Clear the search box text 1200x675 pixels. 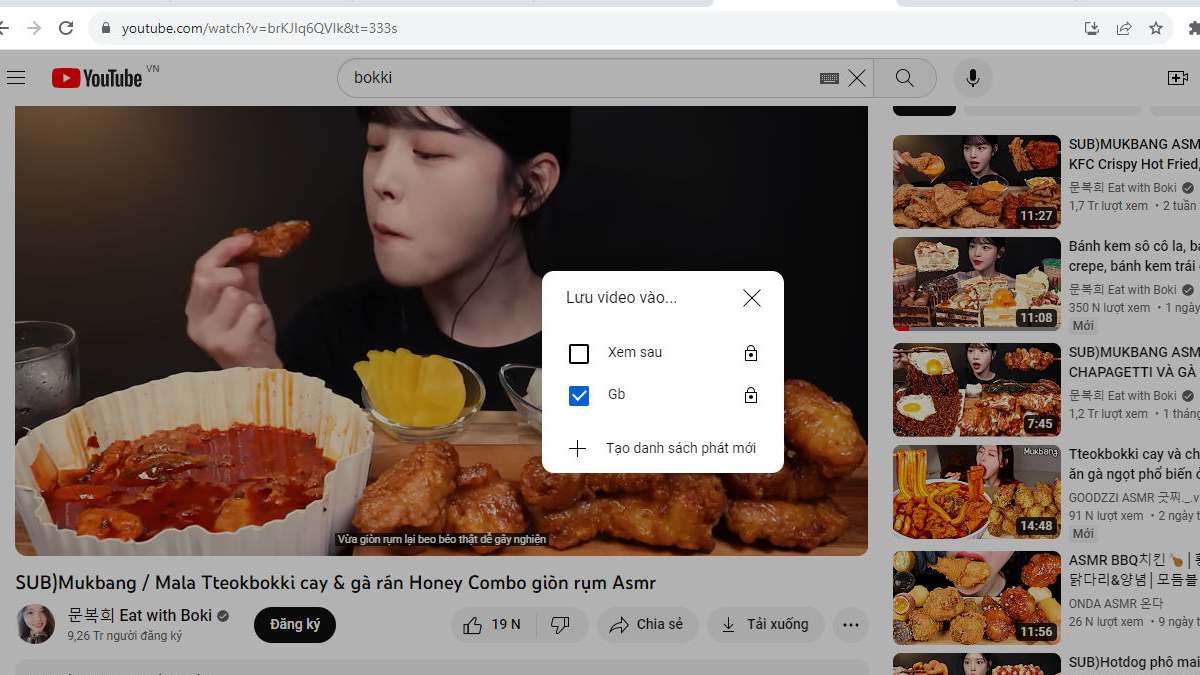(857, 78)
